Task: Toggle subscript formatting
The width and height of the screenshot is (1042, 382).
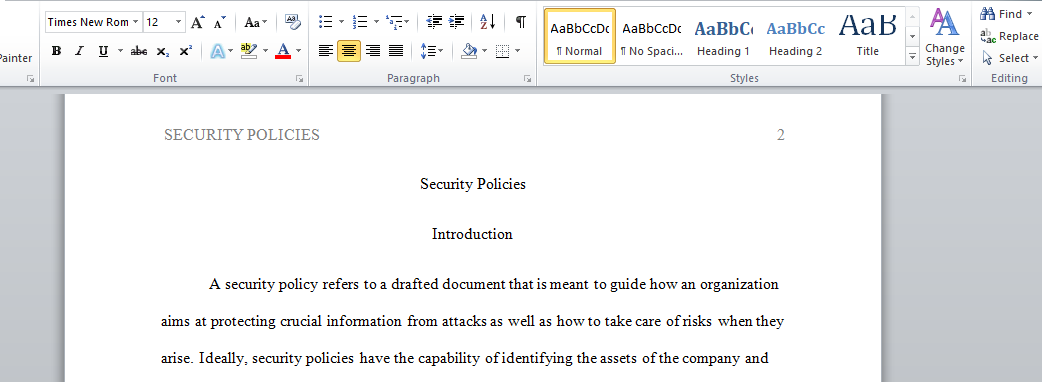Action: click(162, 50)
